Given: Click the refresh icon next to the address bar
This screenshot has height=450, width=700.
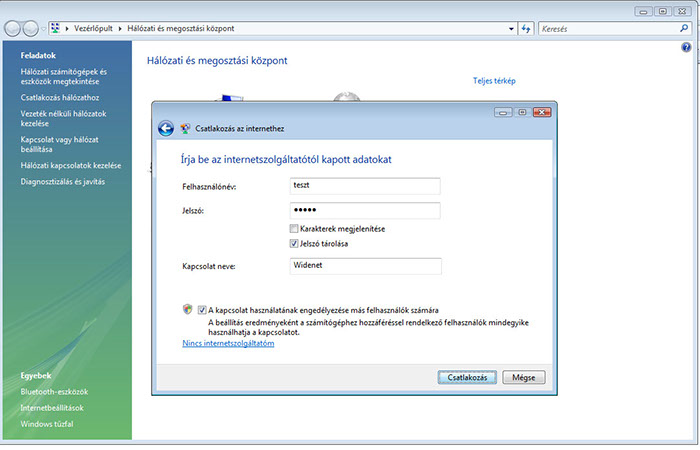Looking at the screenshot, I should pos(526,29).
